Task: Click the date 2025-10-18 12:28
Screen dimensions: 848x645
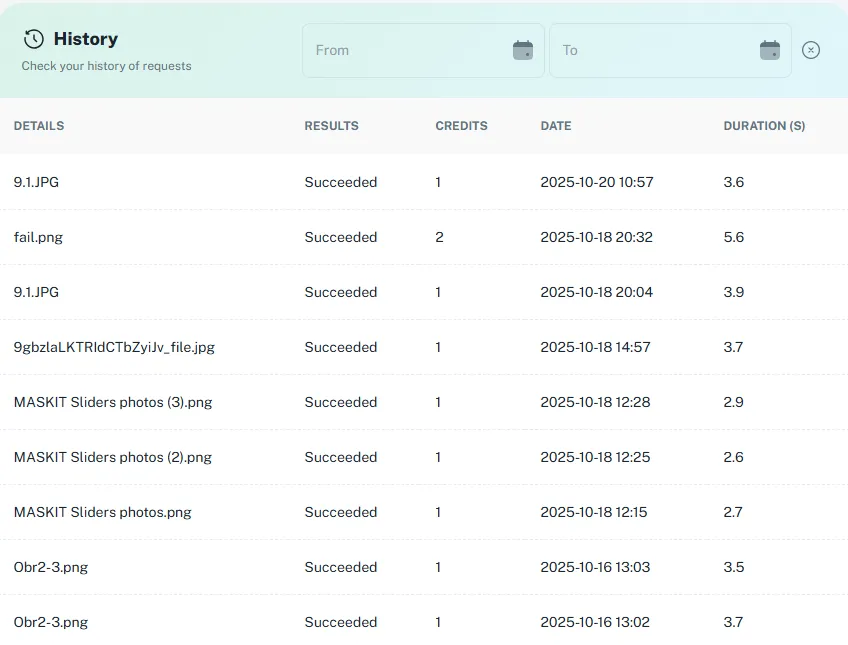Action: [595, 402]
